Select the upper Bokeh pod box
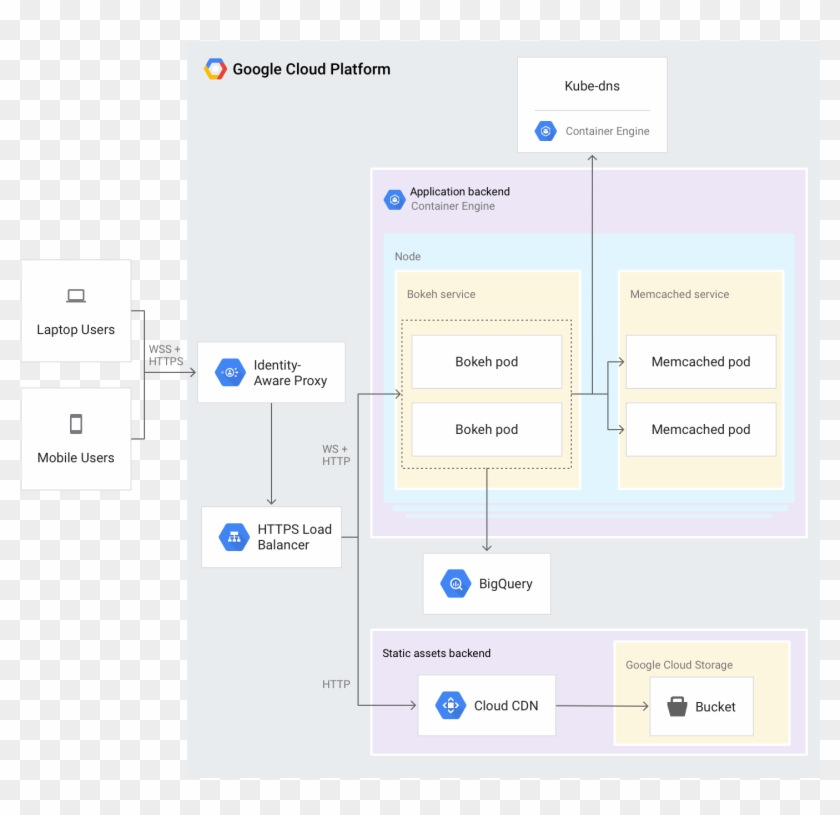840x815 pixels. [x=486, y=362]
